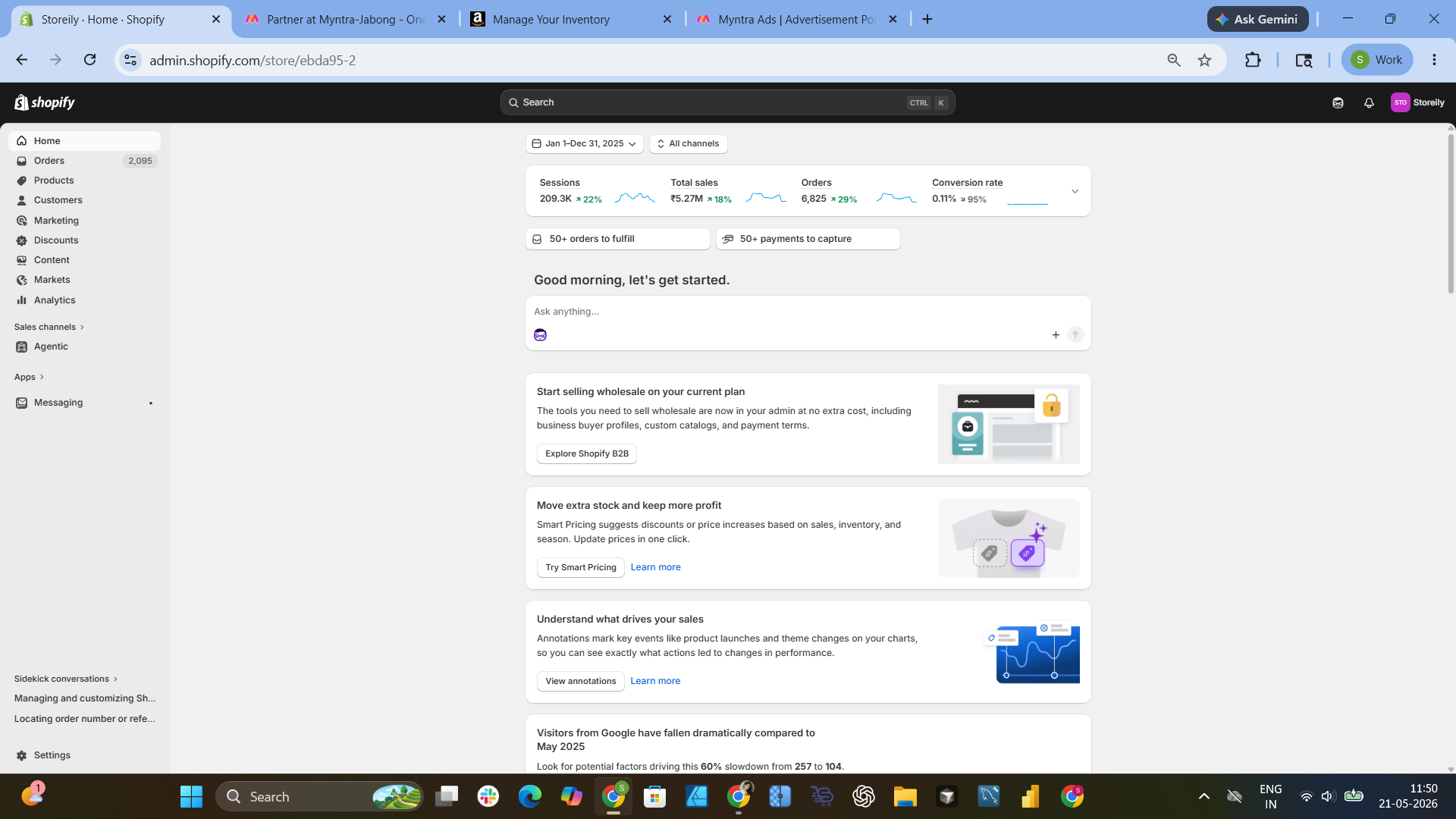
Task: Click the Shopify logo
Action: tap(45, 102)
